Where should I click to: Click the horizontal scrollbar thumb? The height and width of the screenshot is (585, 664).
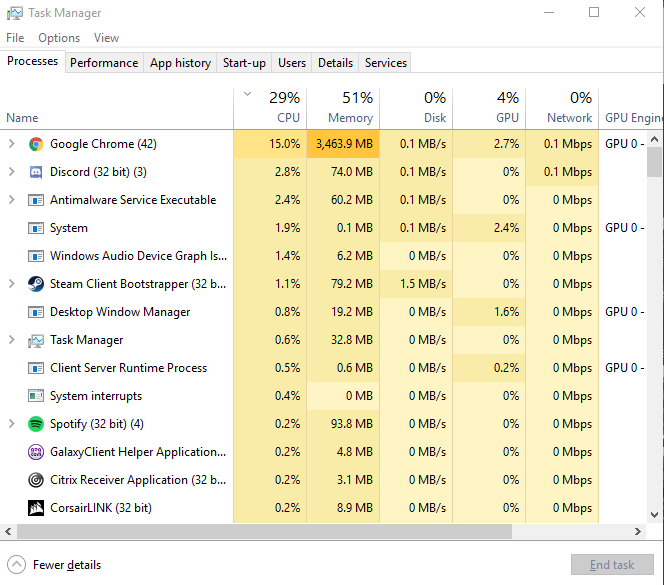[264, 531]
